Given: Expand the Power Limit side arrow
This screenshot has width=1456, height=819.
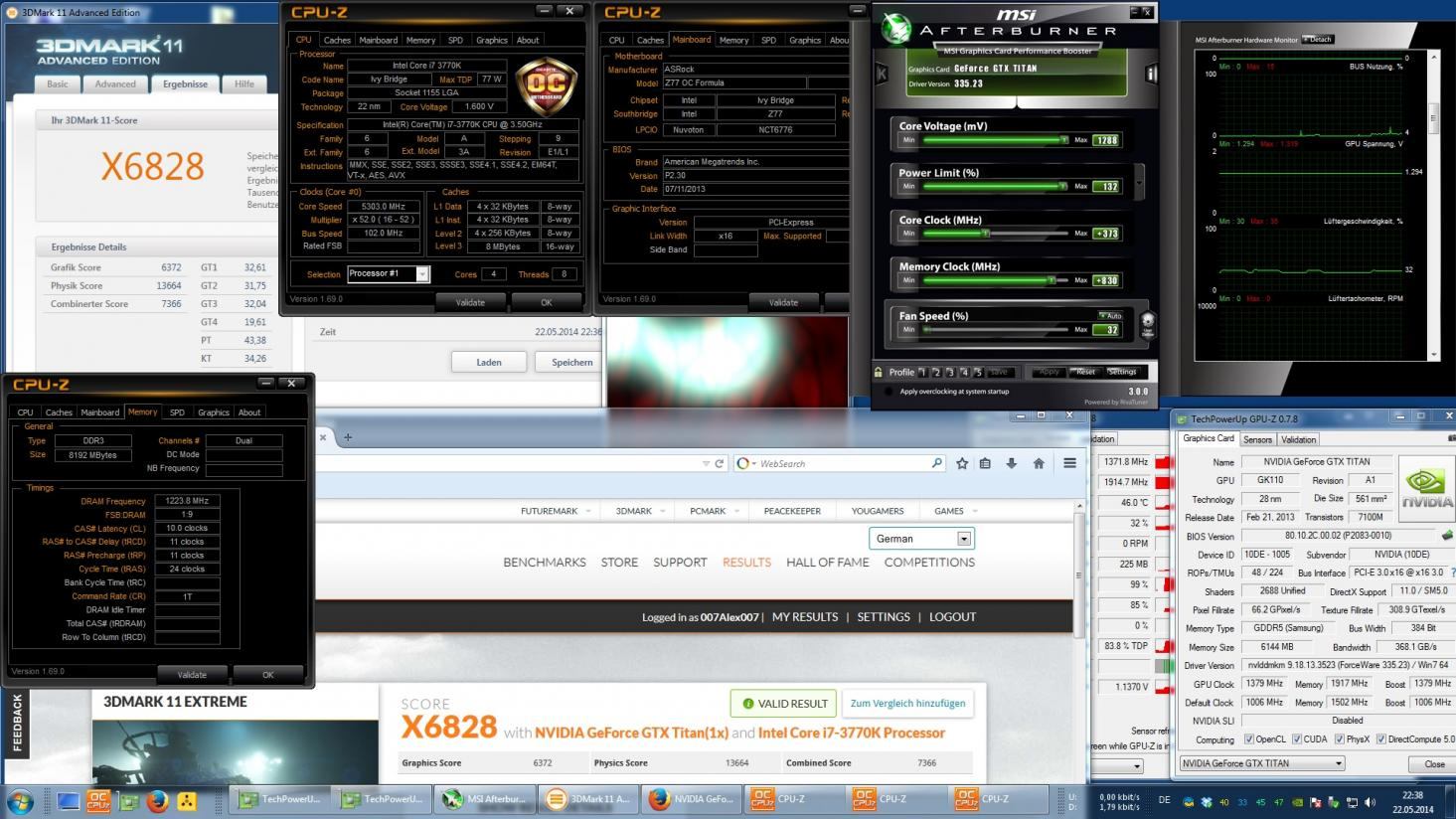Looking at the screenshot, I should click(x=1139, y=182).
